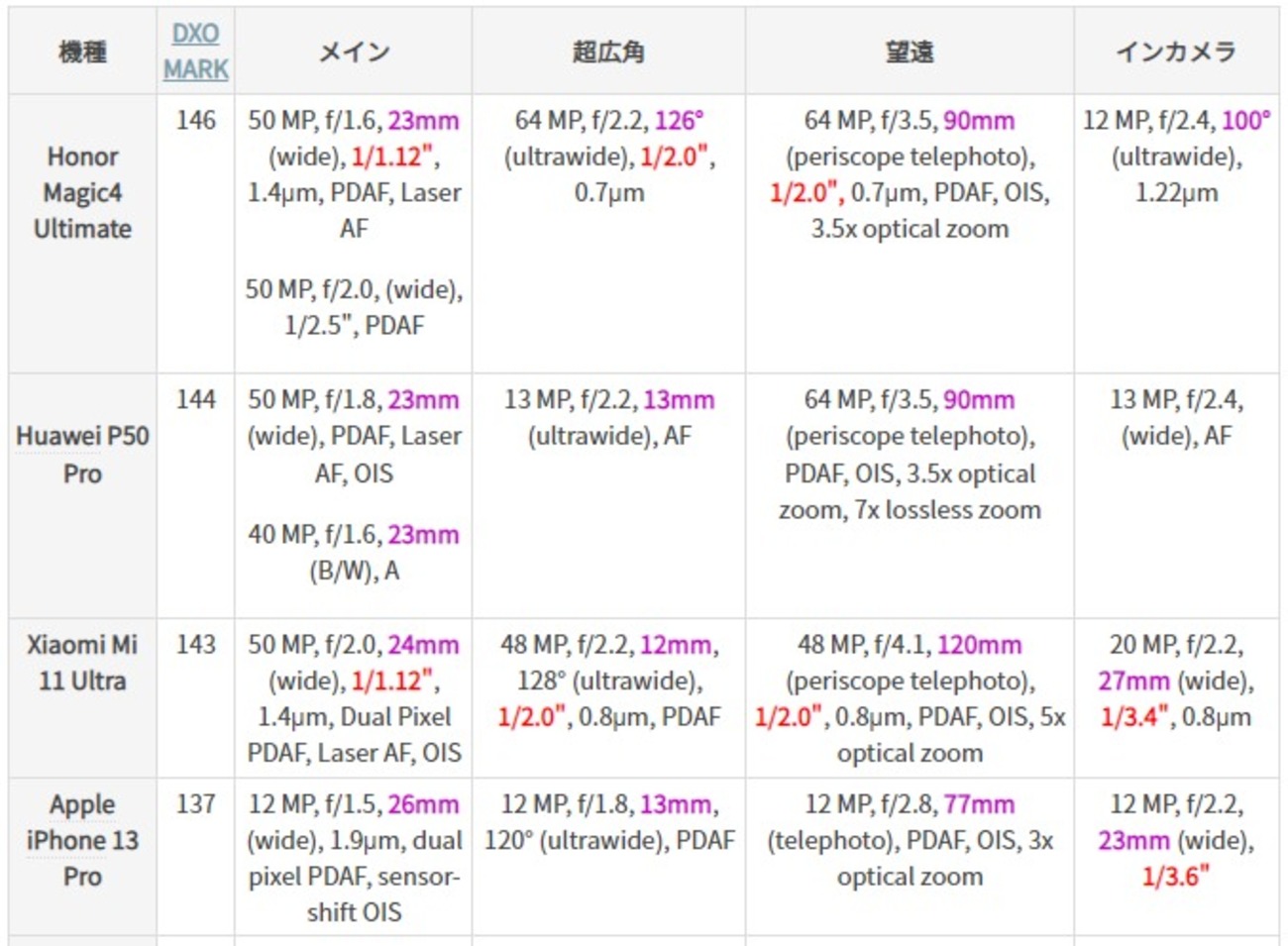The image size is (1288, 946).
Task: Click the 超広角 column header
Action: coord(608,52)
